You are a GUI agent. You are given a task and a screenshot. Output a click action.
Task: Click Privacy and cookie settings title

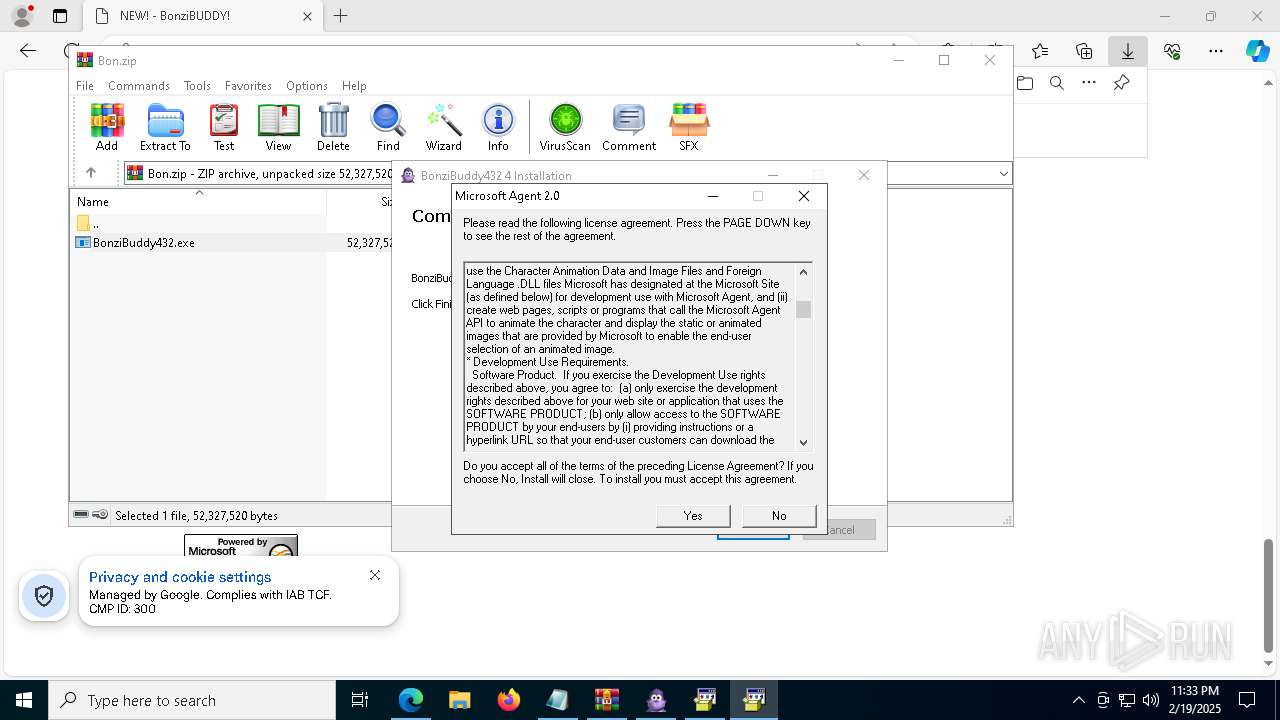click(x=180, y=577)
